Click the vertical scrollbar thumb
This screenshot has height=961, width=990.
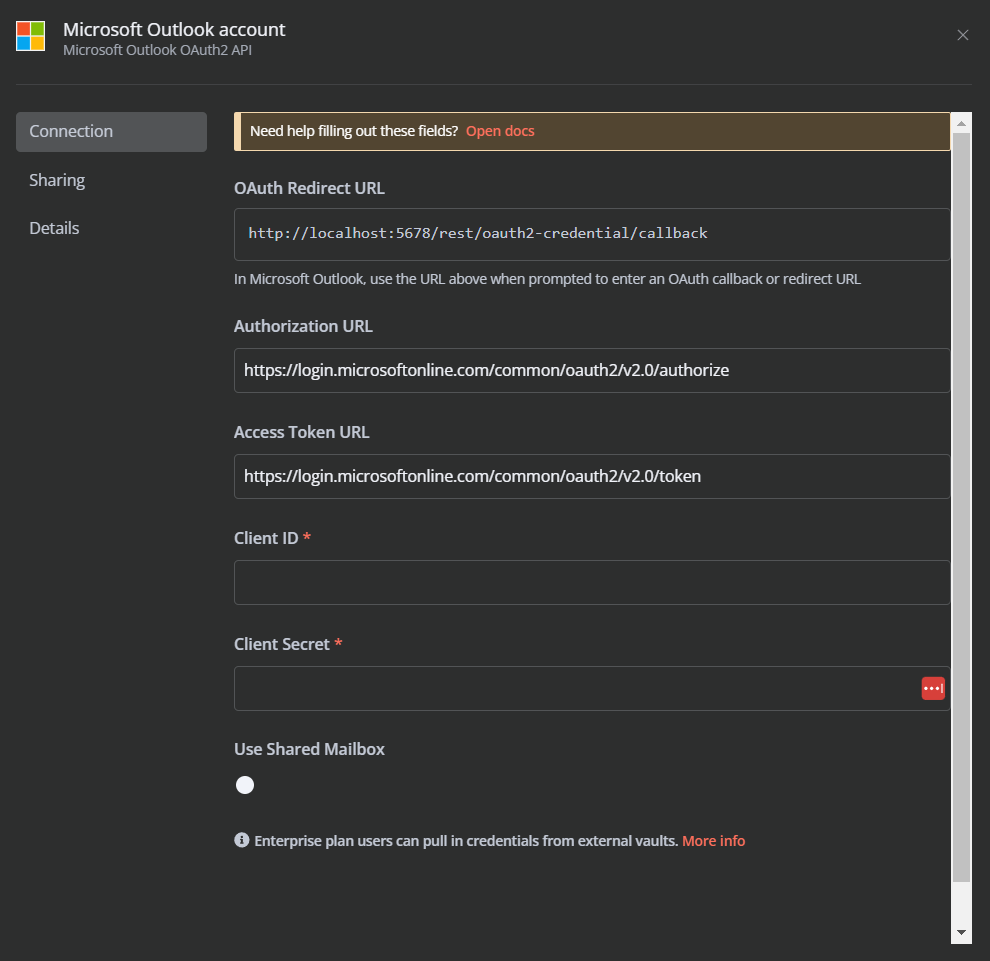pos(961,500)
